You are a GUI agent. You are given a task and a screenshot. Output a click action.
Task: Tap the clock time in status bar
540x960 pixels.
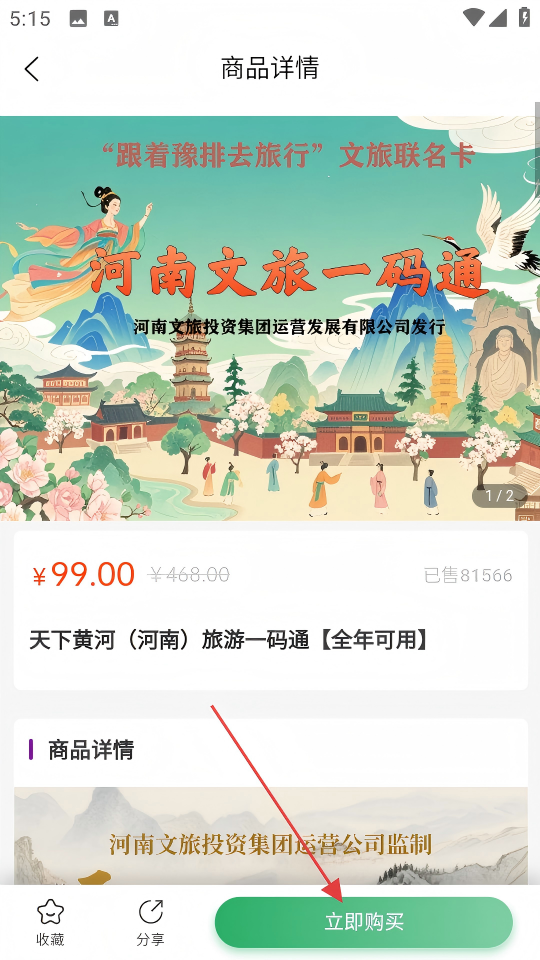[x=30, y=19]
